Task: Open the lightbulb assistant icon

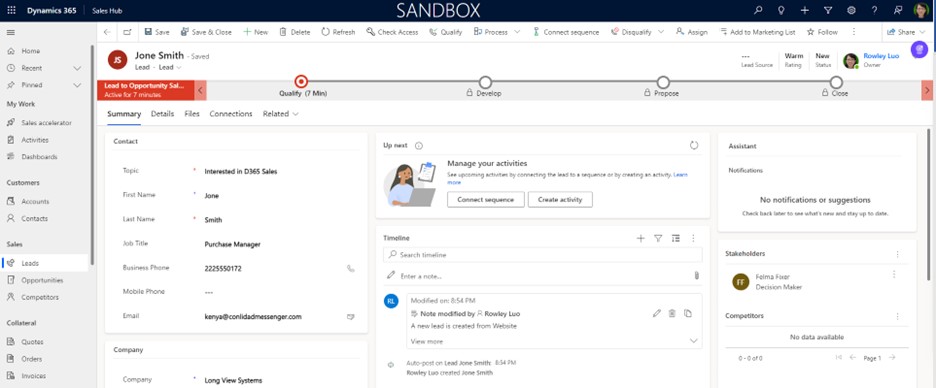Action: tap(781, 10)
